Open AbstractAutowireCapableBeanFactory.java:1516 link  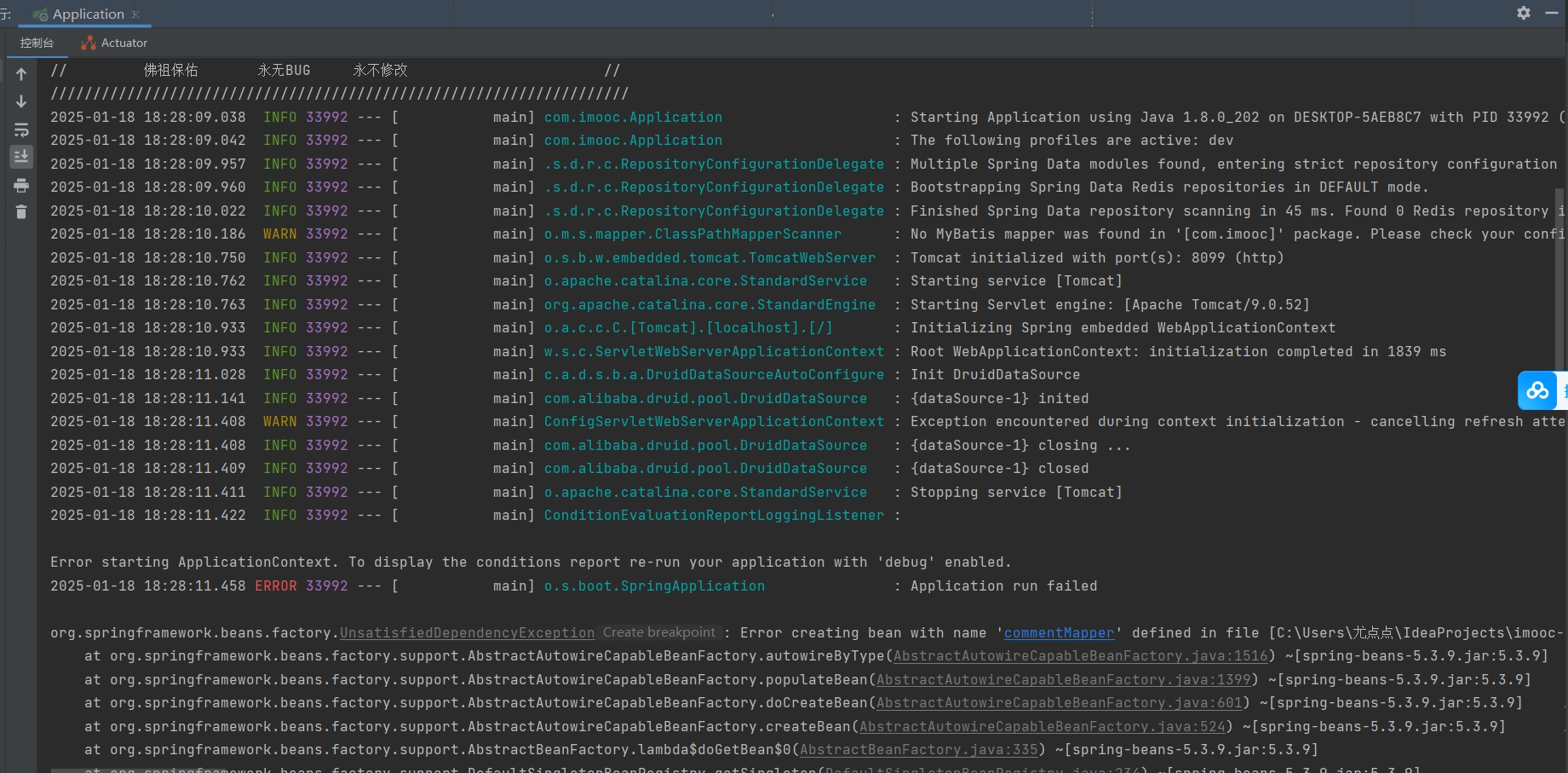[1081, 656]
